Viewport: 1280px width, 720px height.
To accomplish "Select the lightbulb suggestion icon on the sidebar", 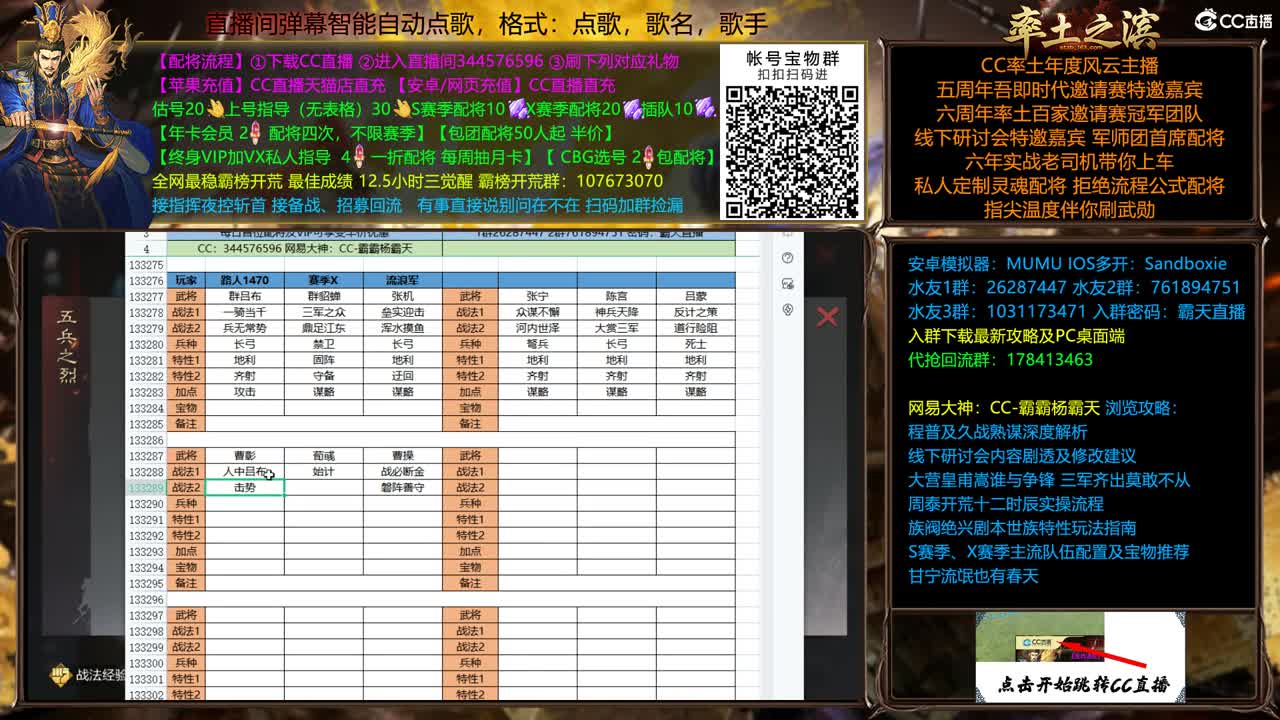I will (x=787, y=309).
